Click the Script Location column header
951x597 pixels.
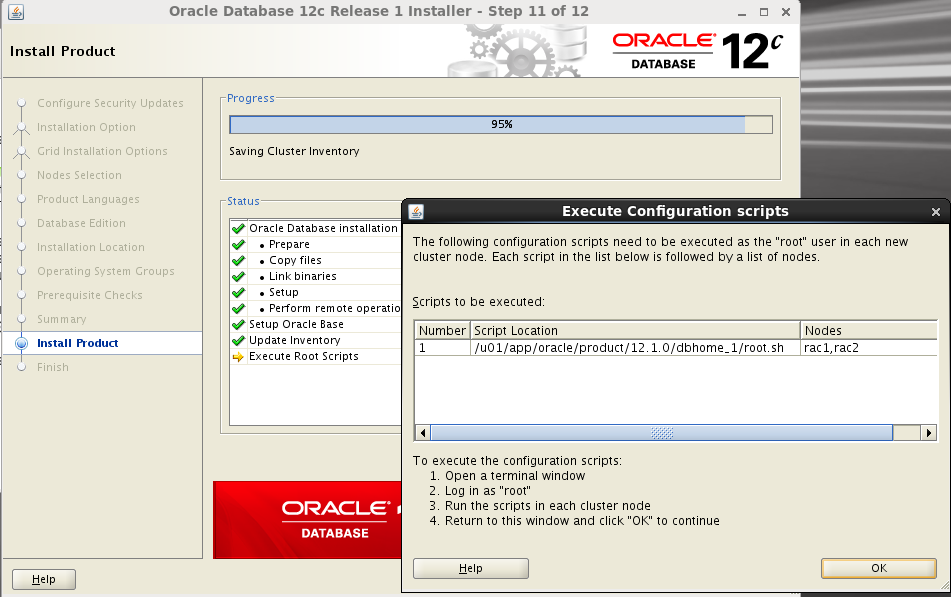click(635, 331)
